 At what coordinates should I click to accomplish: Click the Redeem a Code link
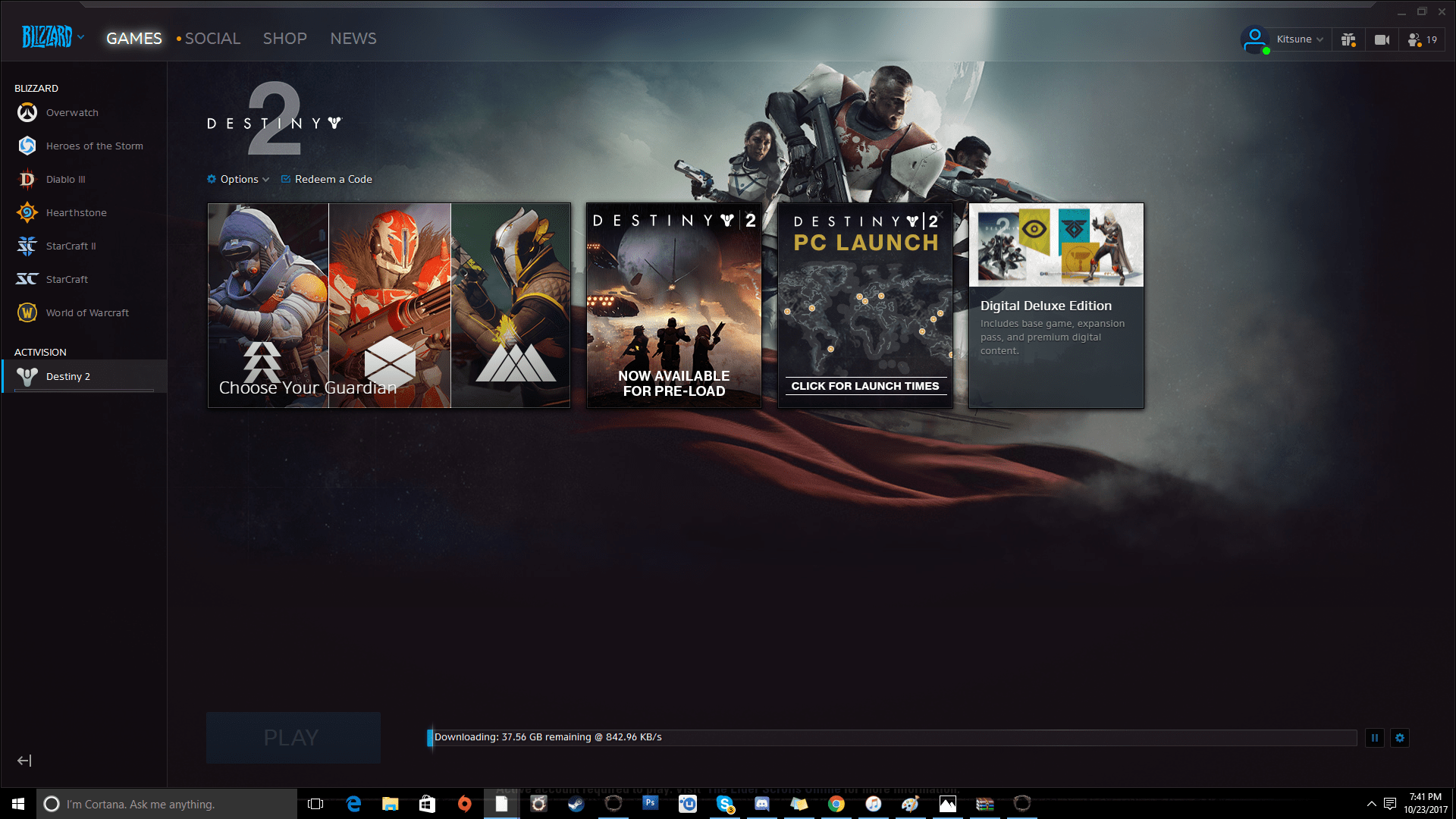click(x=333, y=179)
